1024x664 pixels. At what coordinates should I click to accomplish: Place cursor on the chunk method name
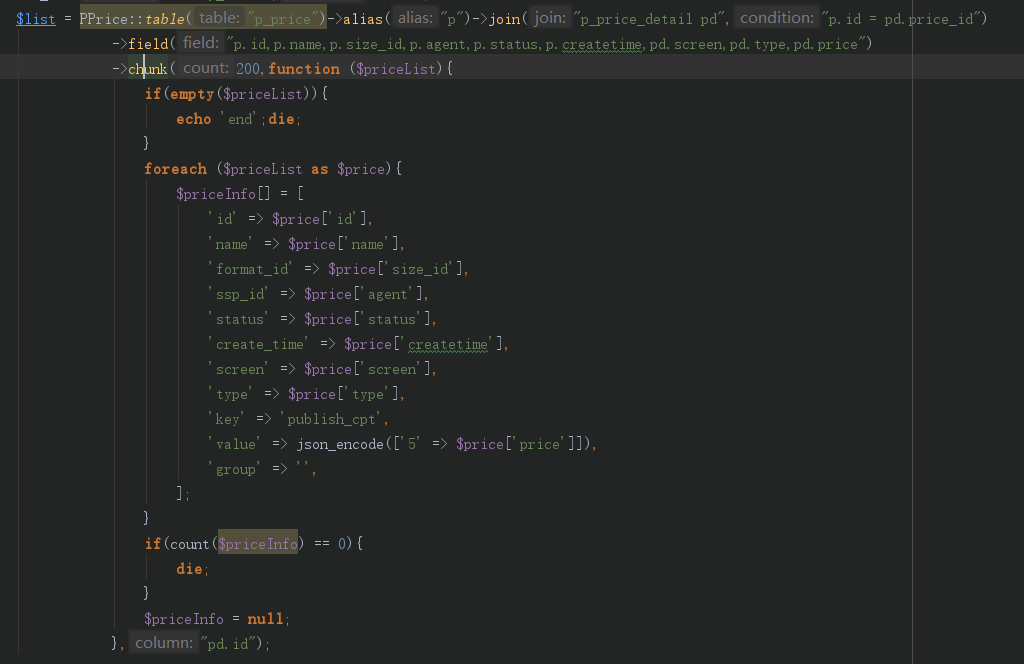click(147, 69)
